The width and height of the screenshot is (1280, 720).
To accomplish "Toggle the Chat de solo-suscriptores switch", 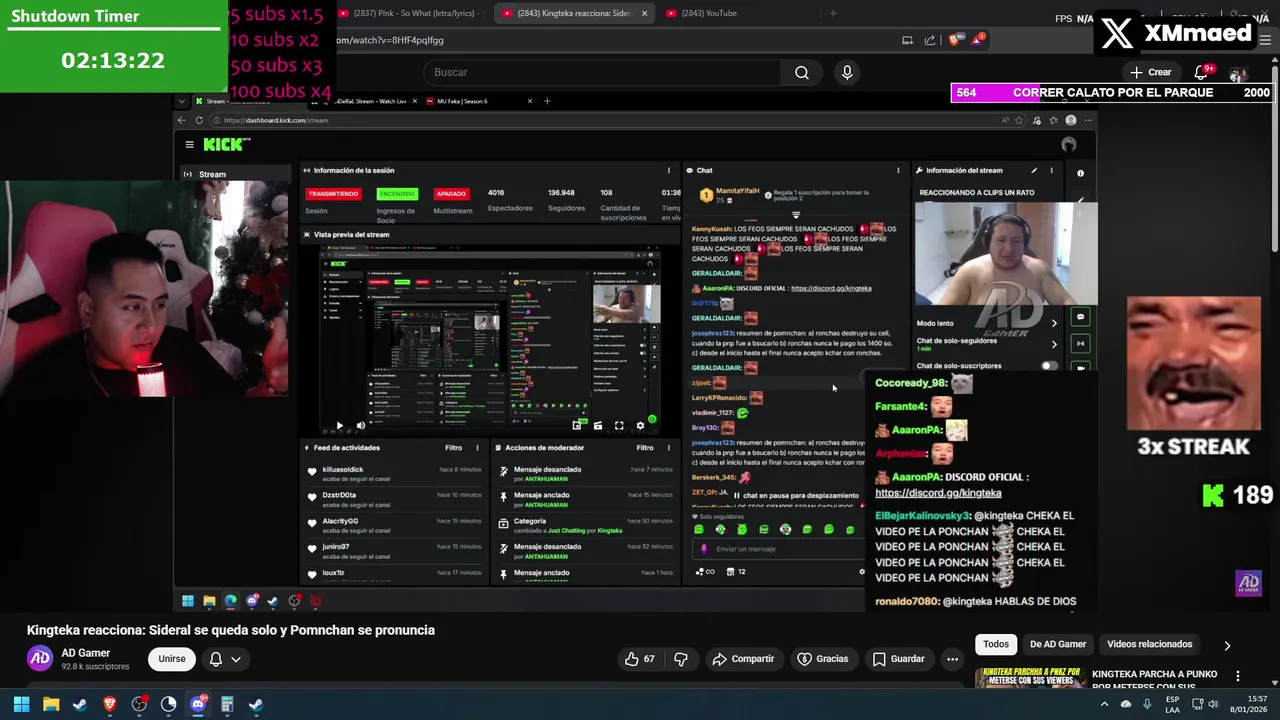I will coord(1048,366).
